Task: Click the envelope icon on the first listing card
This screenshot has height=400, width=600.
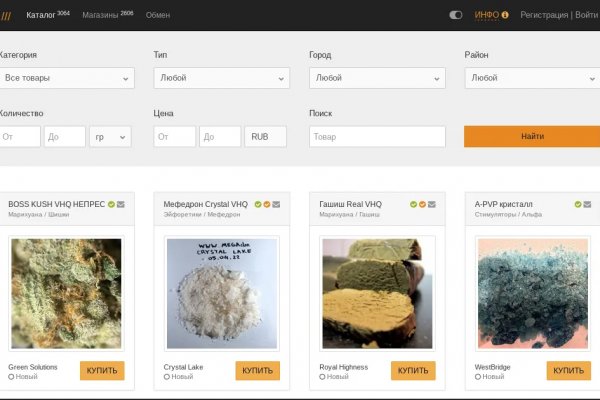Action: pyautogui.click(x=121, y=204)
